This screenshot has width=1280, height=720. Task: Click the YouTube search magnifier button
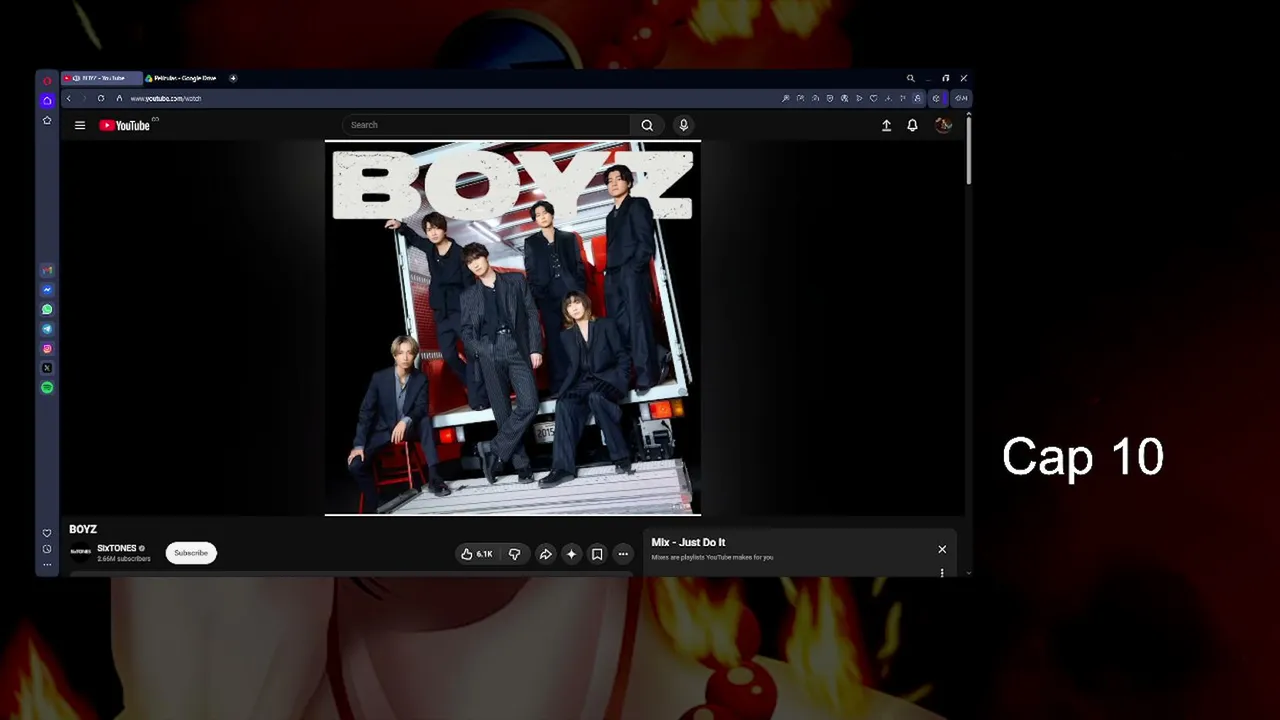647,125
